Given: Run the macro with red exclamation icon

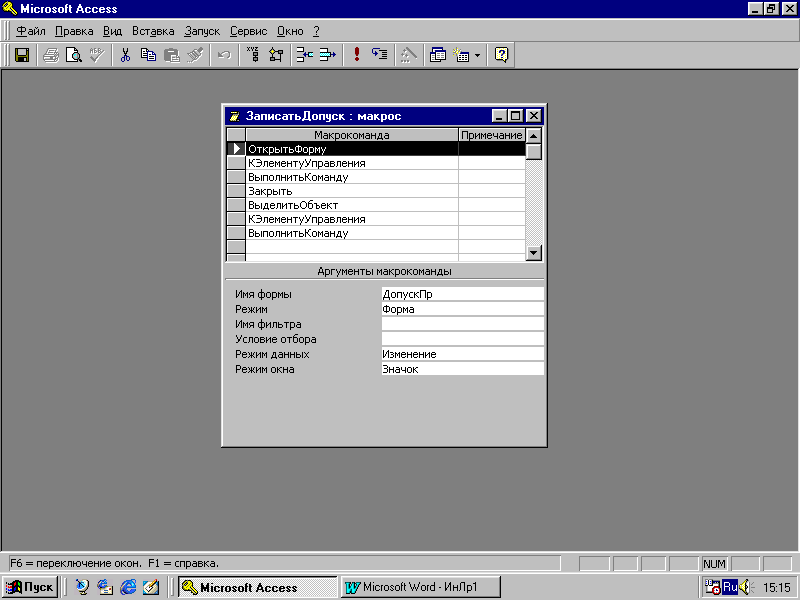Looking at the screenshot, I should tap(357, 55).
